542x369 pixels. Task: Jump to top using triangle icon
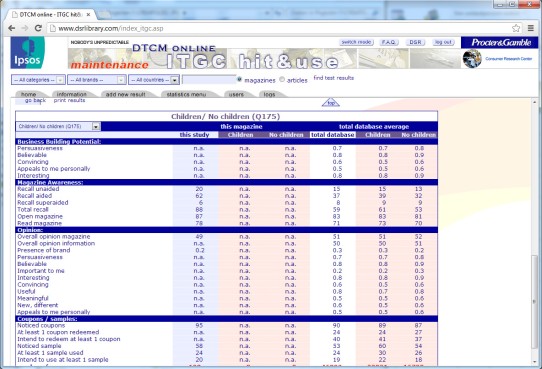[331, 103]
